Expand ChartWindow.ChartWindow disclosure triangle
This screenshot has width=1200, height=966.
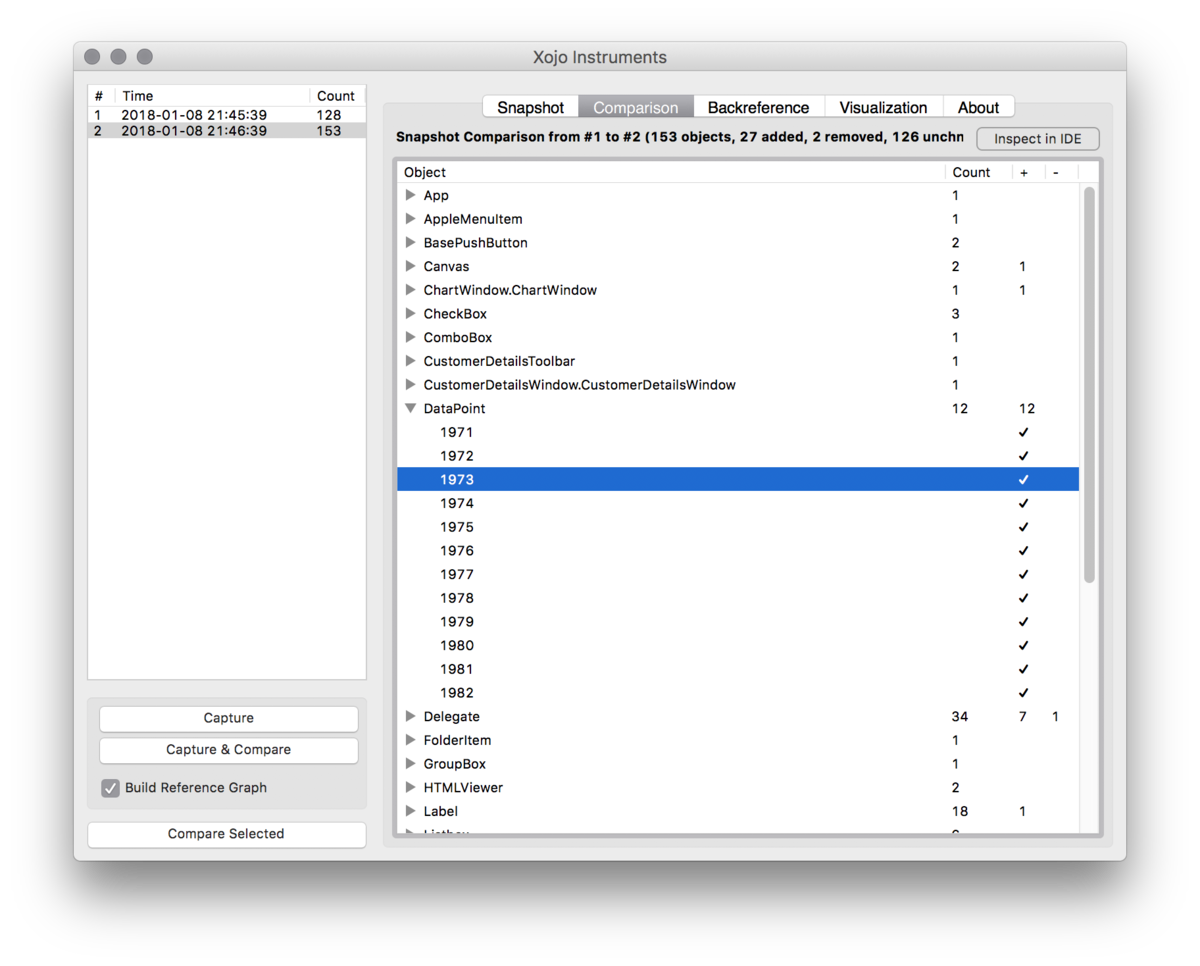point(410,290)
